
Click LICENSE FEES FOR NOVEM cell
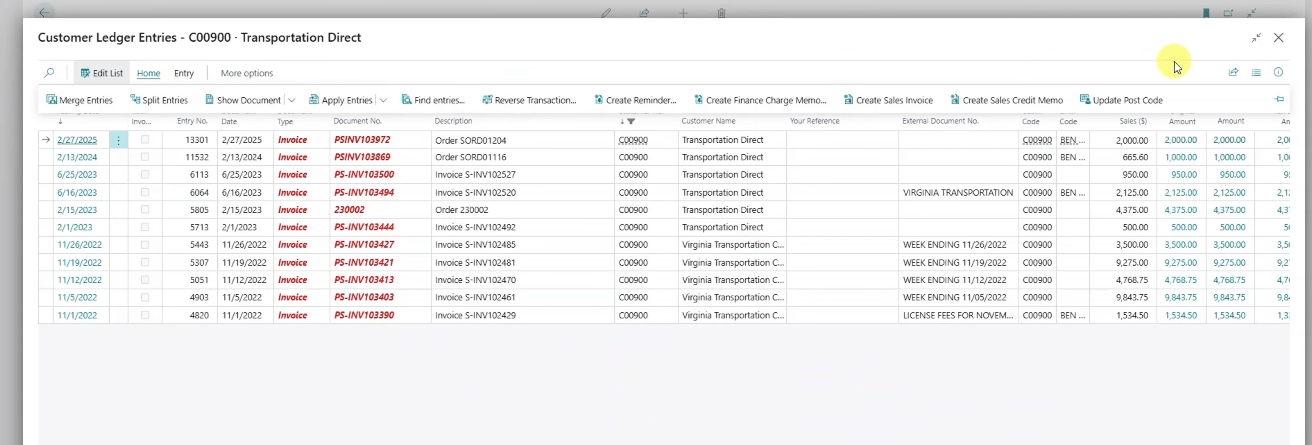click(957, 315)
